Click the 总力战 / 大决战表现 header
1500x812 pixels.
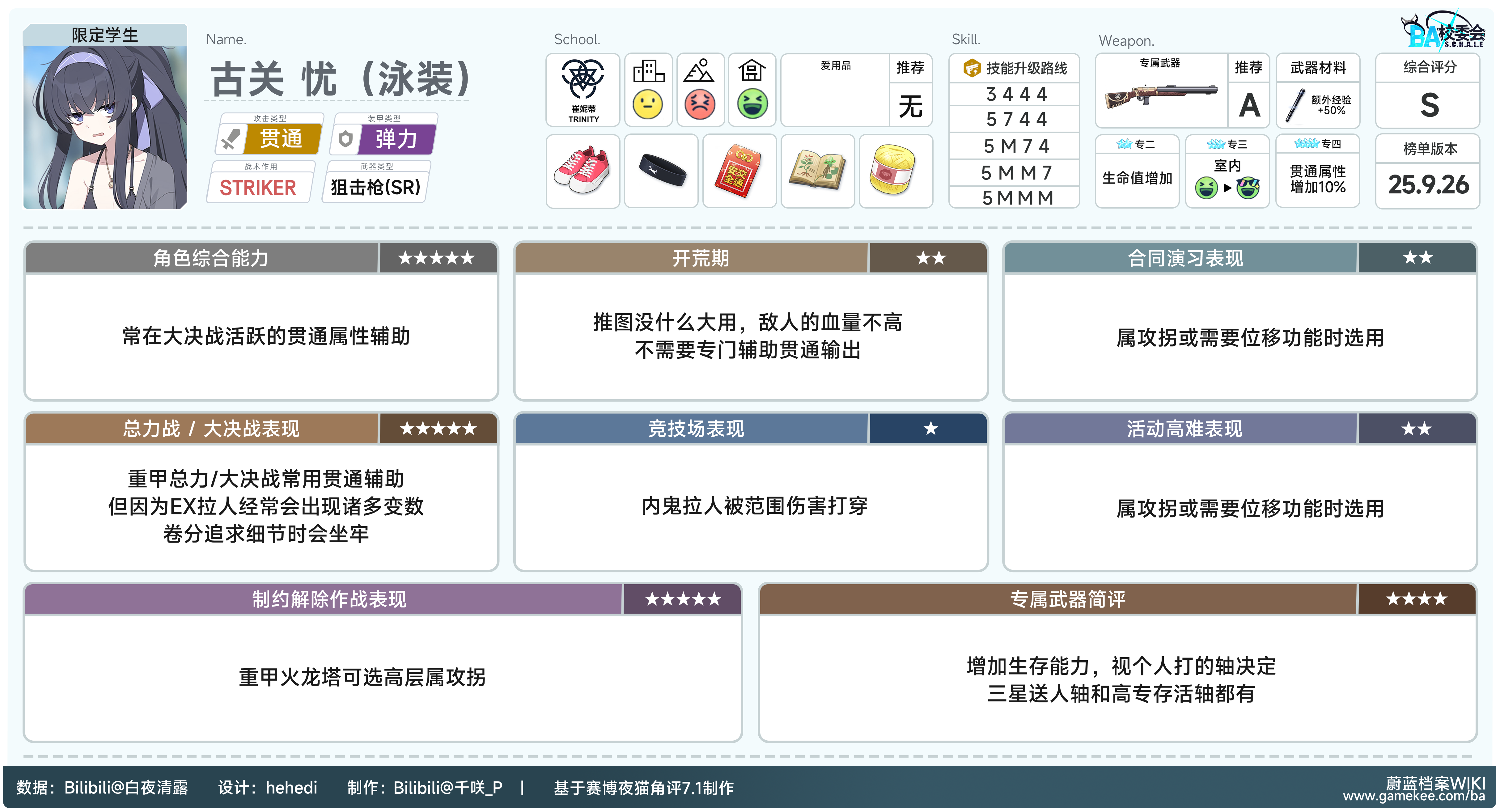[211, 429]
